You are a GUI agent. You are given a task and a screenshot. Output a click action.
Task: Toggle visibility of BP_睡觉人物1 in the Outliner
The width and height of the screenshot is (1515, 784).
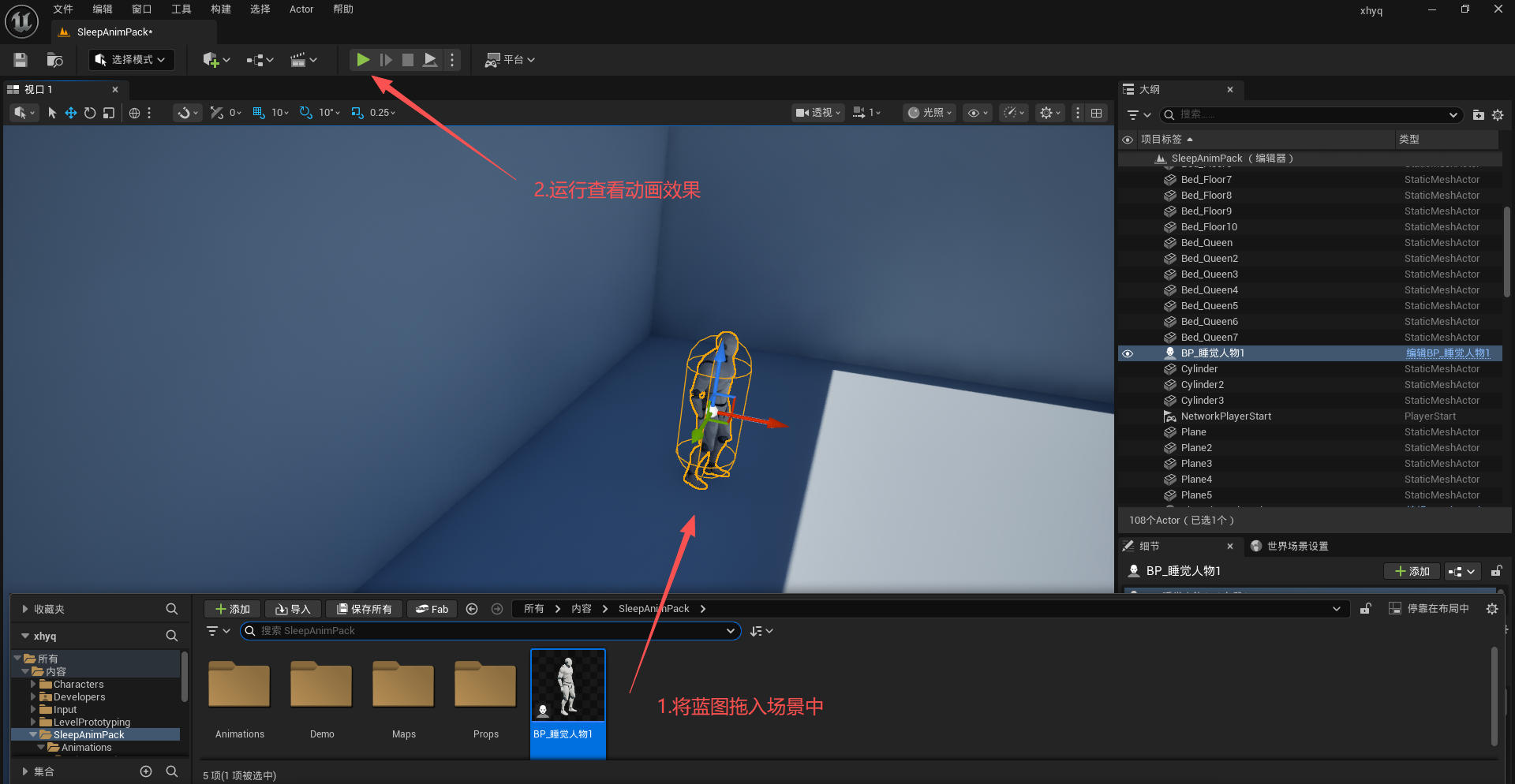point(1128,353)
